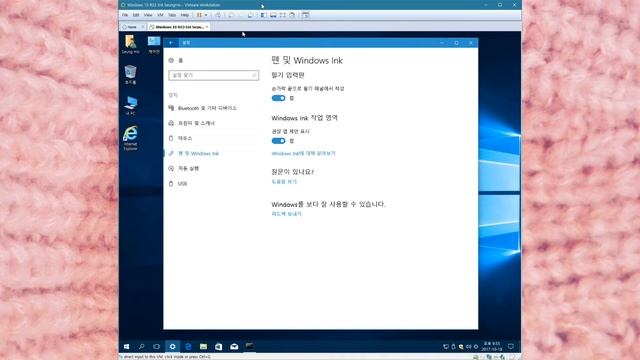Toggle show recommended app suggestions switch
This screenshot has height=360, width=640.
278,141
